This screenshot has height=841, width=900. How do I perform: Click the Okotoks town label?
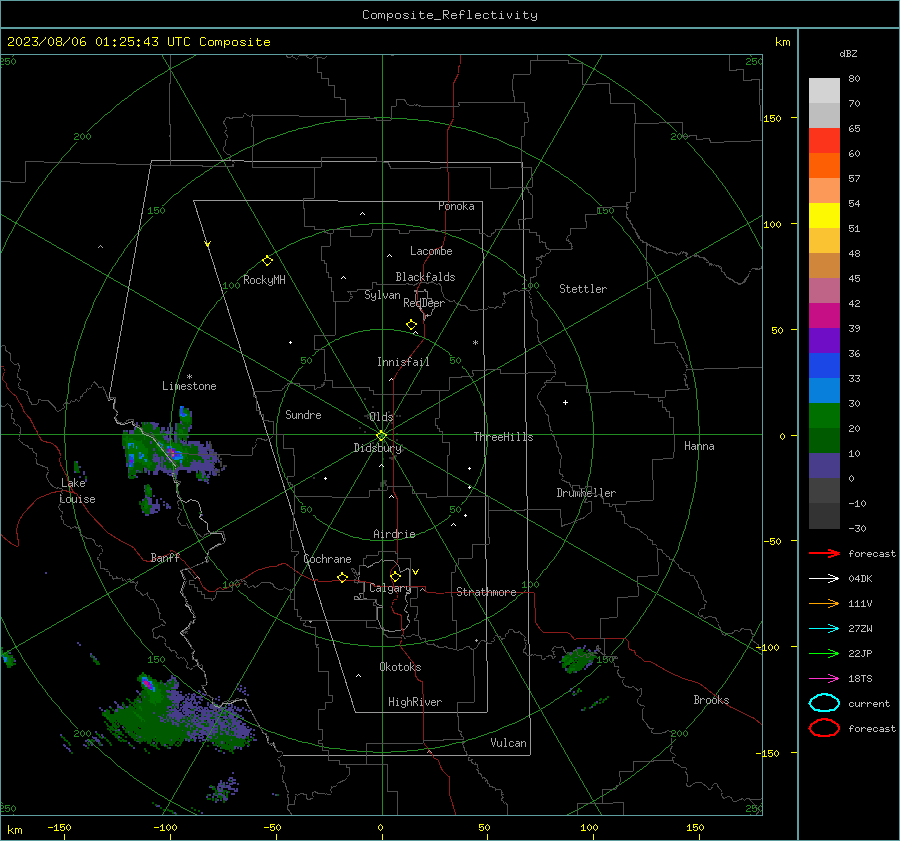point(400,667)
